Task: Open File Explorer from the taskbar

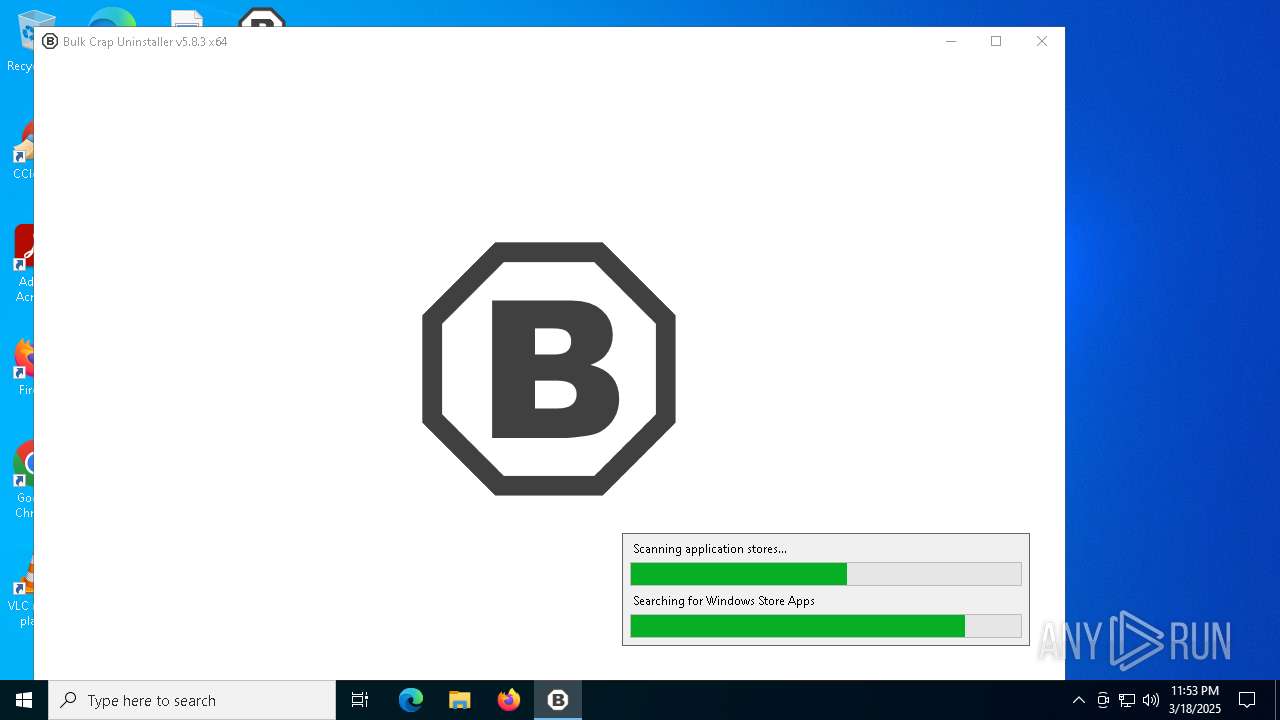Action: [x=459, y=700]
